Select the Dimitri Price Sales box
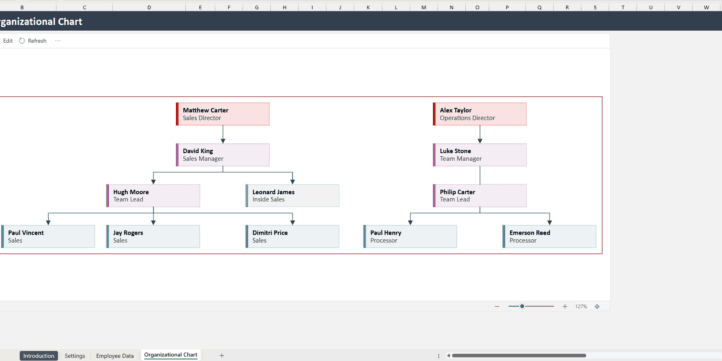Screen dimensions: 722x361 point(292,237)
